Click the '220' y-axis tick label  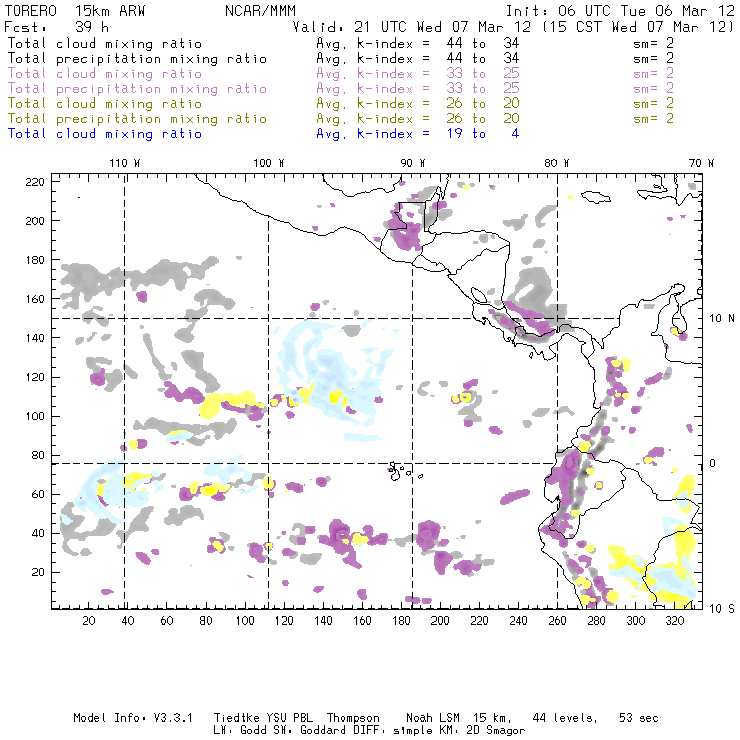coord(35,182)
